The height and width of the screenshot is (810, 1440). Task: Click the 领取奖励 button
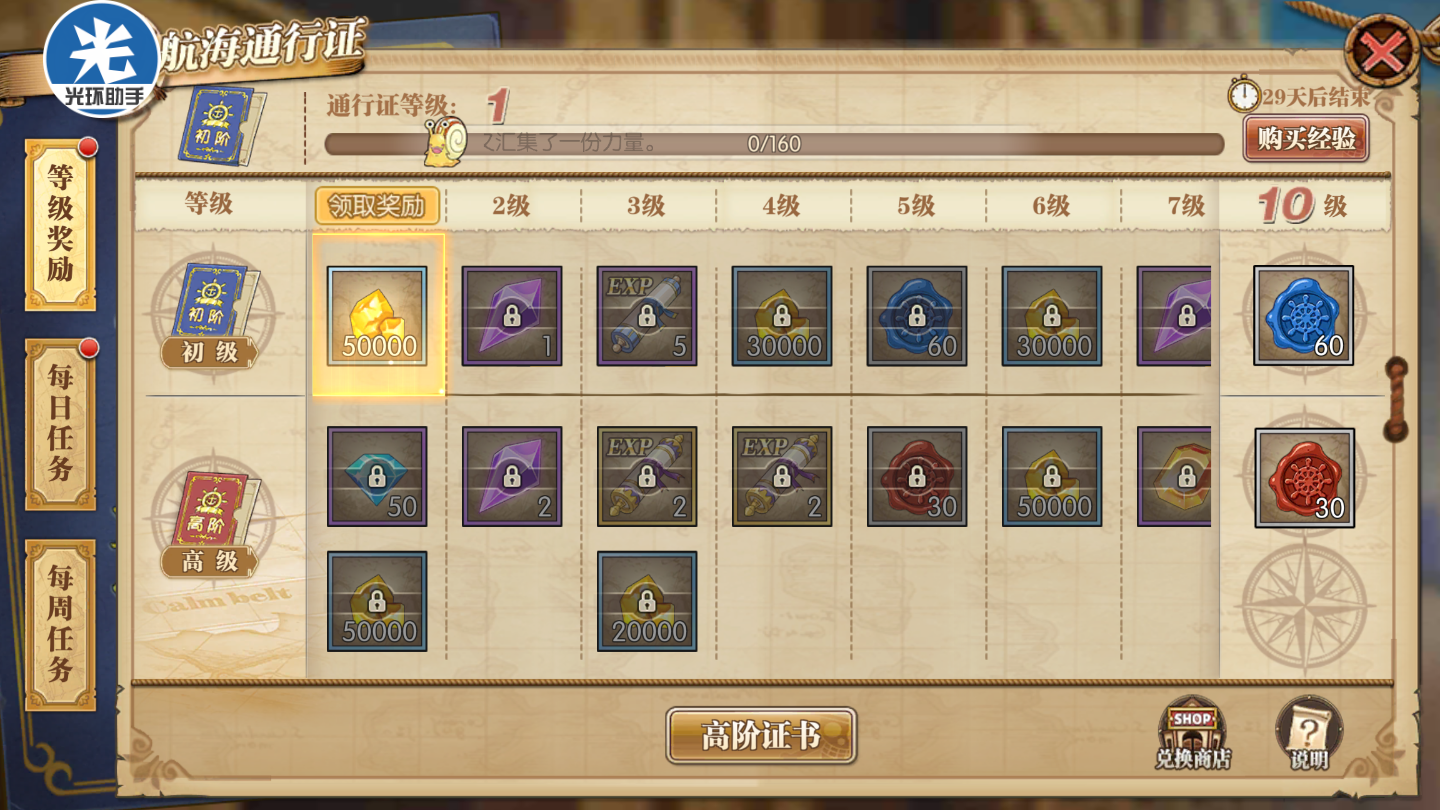(x=377, y=206)
